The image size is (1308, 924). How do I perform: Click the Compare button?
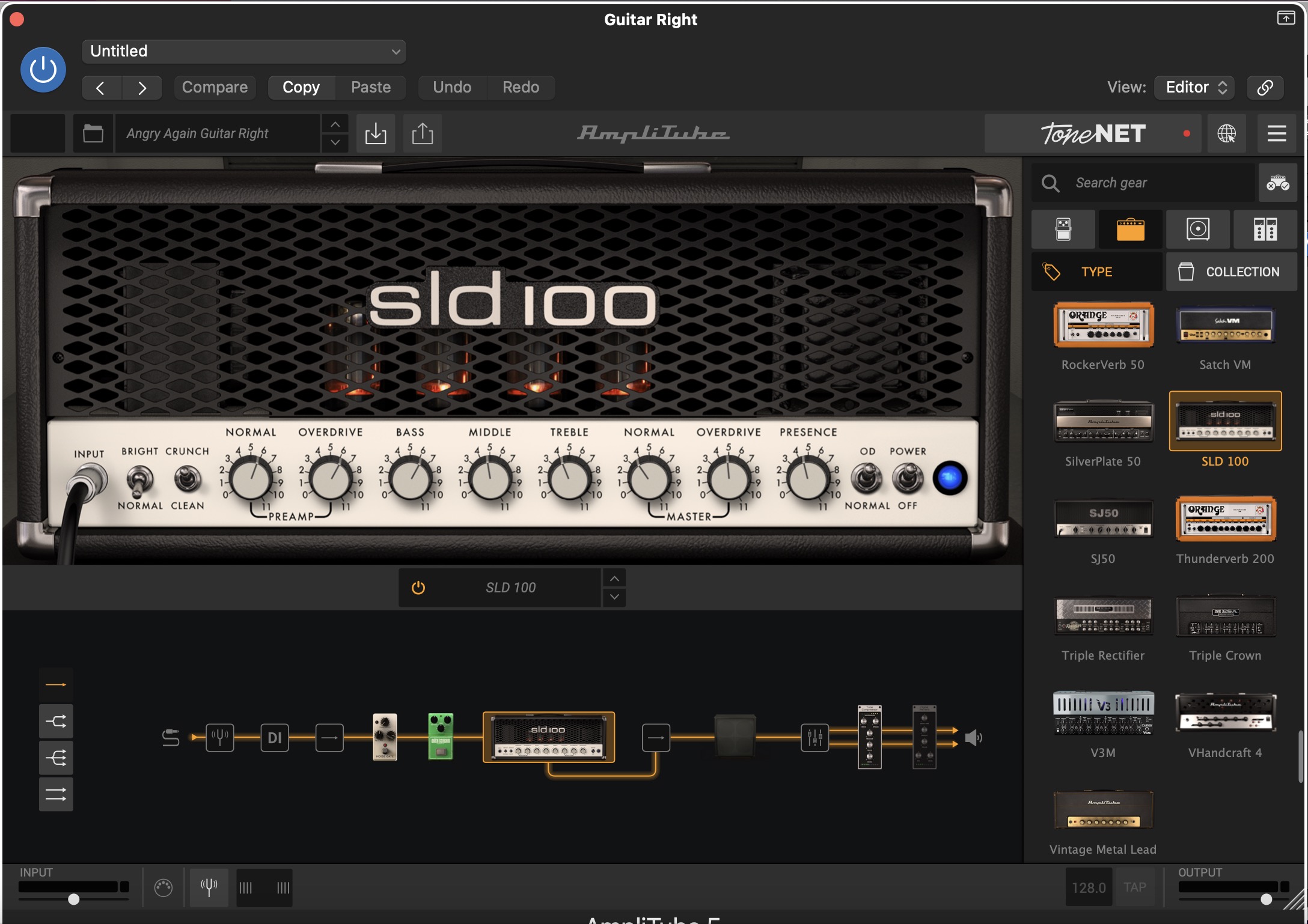pos(215,88)
